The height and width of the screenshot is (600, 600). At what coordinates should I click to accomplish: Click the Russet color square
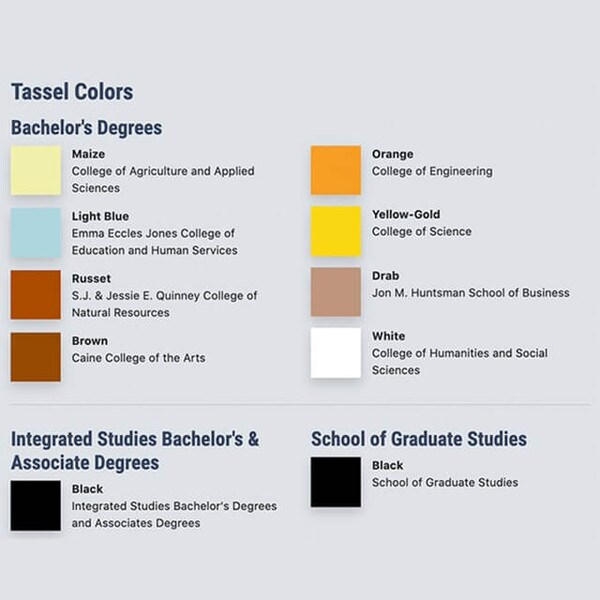tap(36, 295)
